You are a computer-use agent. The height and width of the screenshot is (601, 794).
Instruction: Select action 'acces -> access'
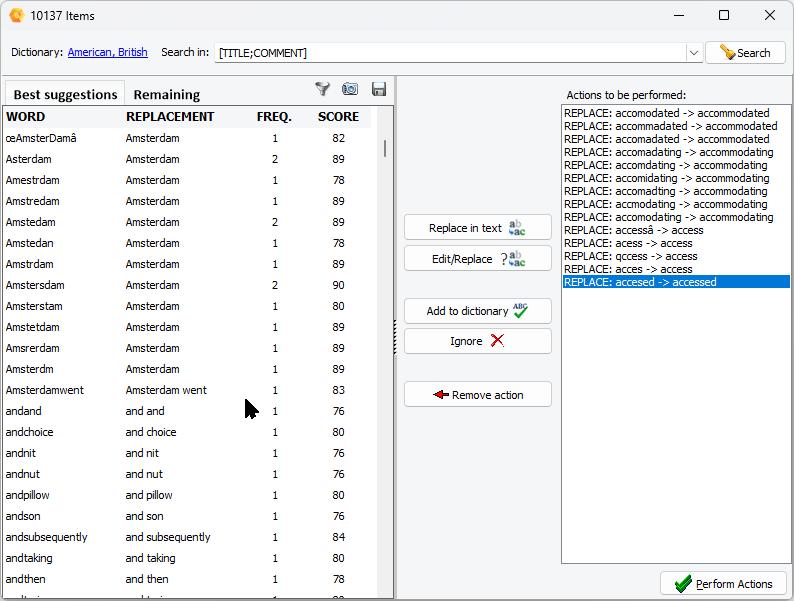coord(676,269)
